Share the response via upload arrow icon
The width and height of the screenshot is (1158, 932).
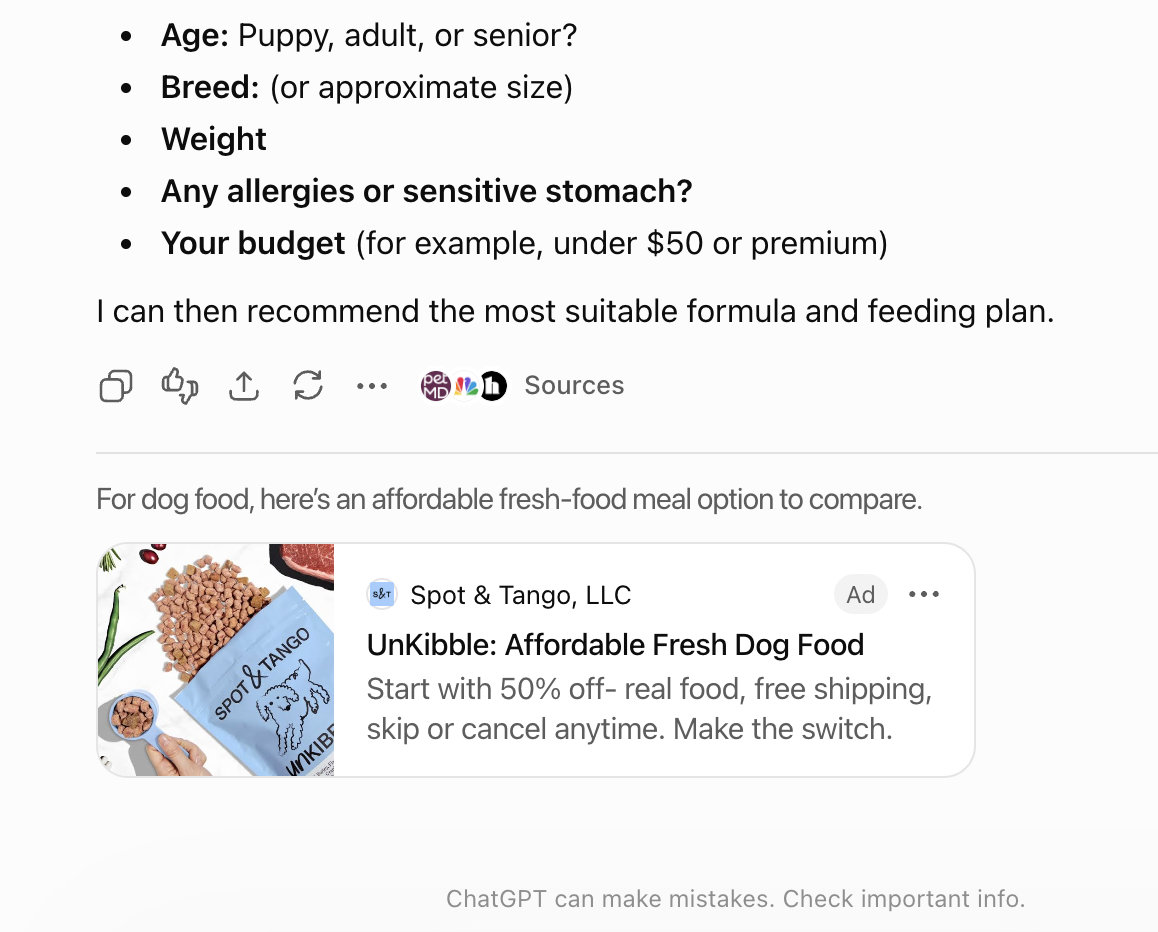tap(244, 386)
